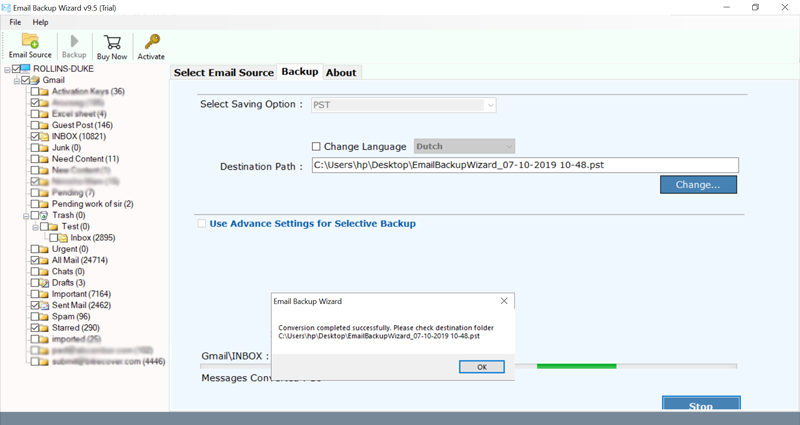The image size is (800, 425).
Task: Uncheck the INBOX (10821) folder checkbox
Action: [x=35, y=136]
